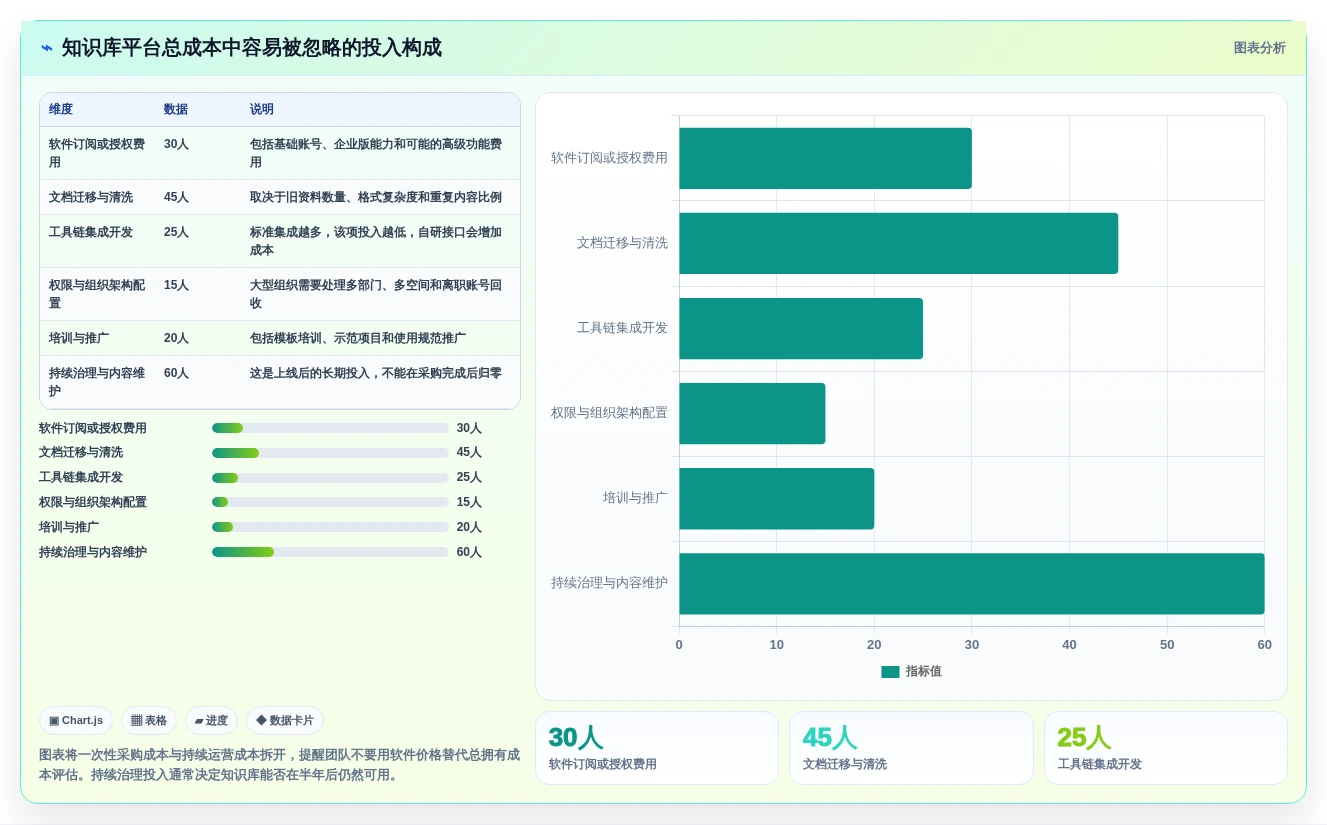Click the 工具链集成开发 progress bar
Image resolution: width=1327 pixels, height=825 pixels.
click(x=330, y=478)
